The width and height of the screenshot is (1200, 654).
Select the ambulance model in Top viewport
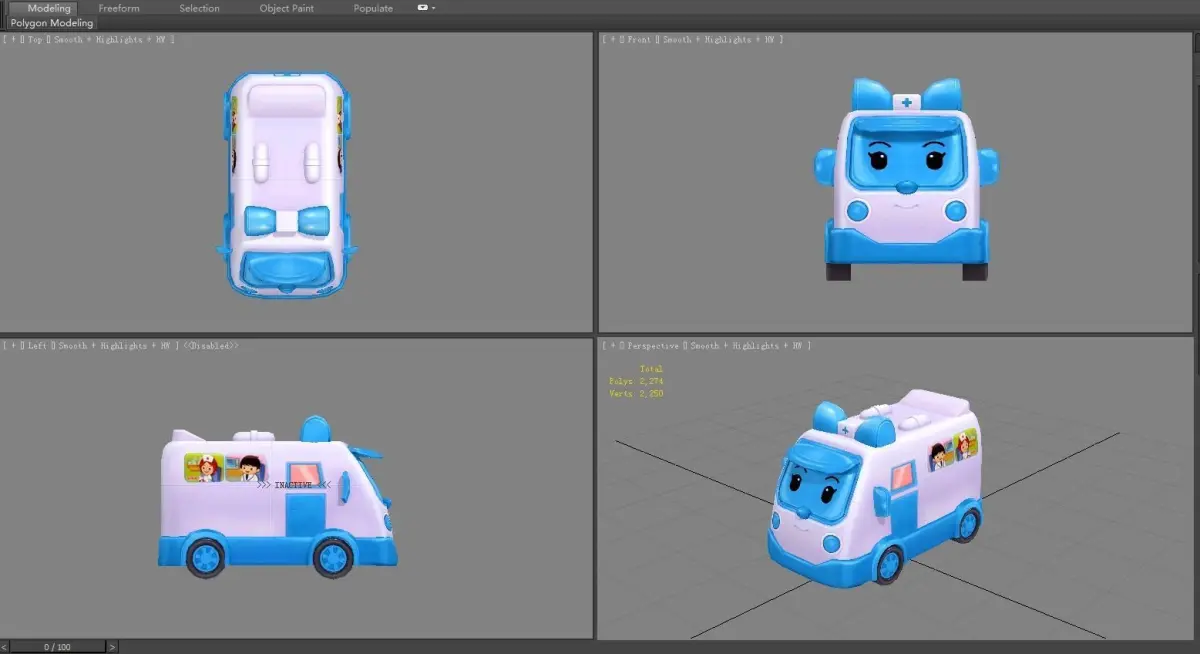(x=285, y=183)
